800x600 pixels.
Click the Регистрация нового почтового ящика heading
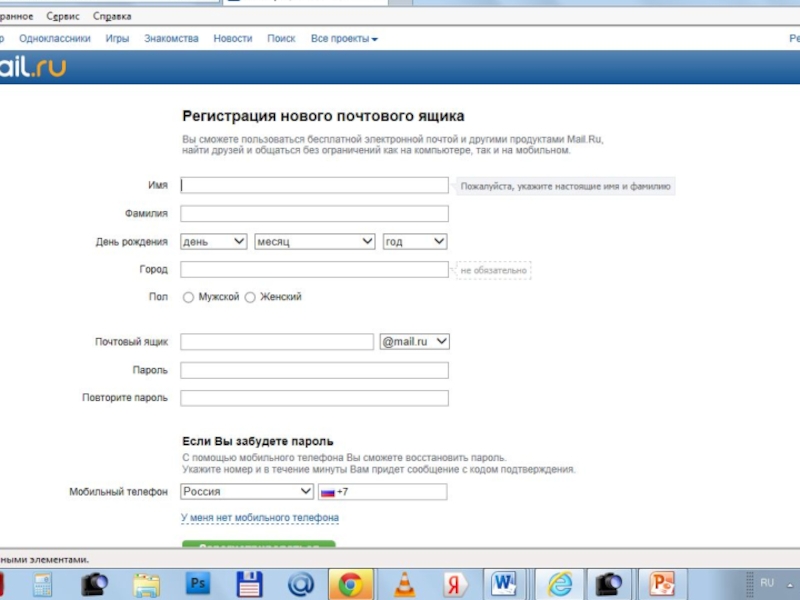tap(323, 116)
